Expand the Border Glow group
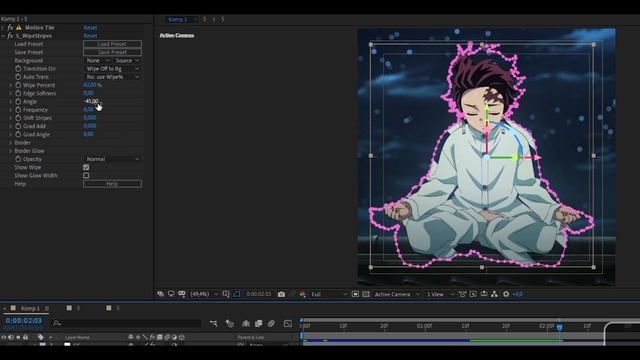The width and height of the screenshot is (640, 360). click(x=11, y=151)
